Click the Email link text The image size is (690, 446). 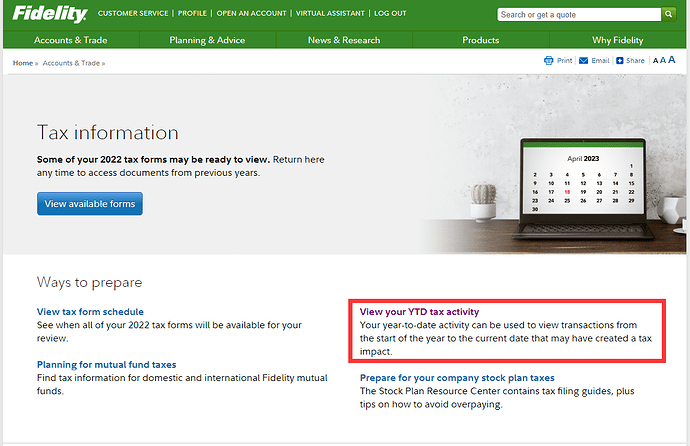point(600,61)
